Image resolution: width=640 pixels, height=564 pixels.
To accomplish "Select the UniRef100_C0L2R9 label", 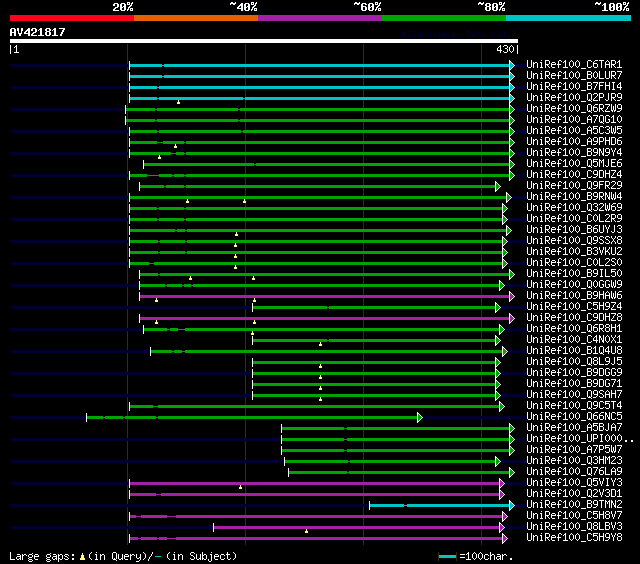I will 574,219.
